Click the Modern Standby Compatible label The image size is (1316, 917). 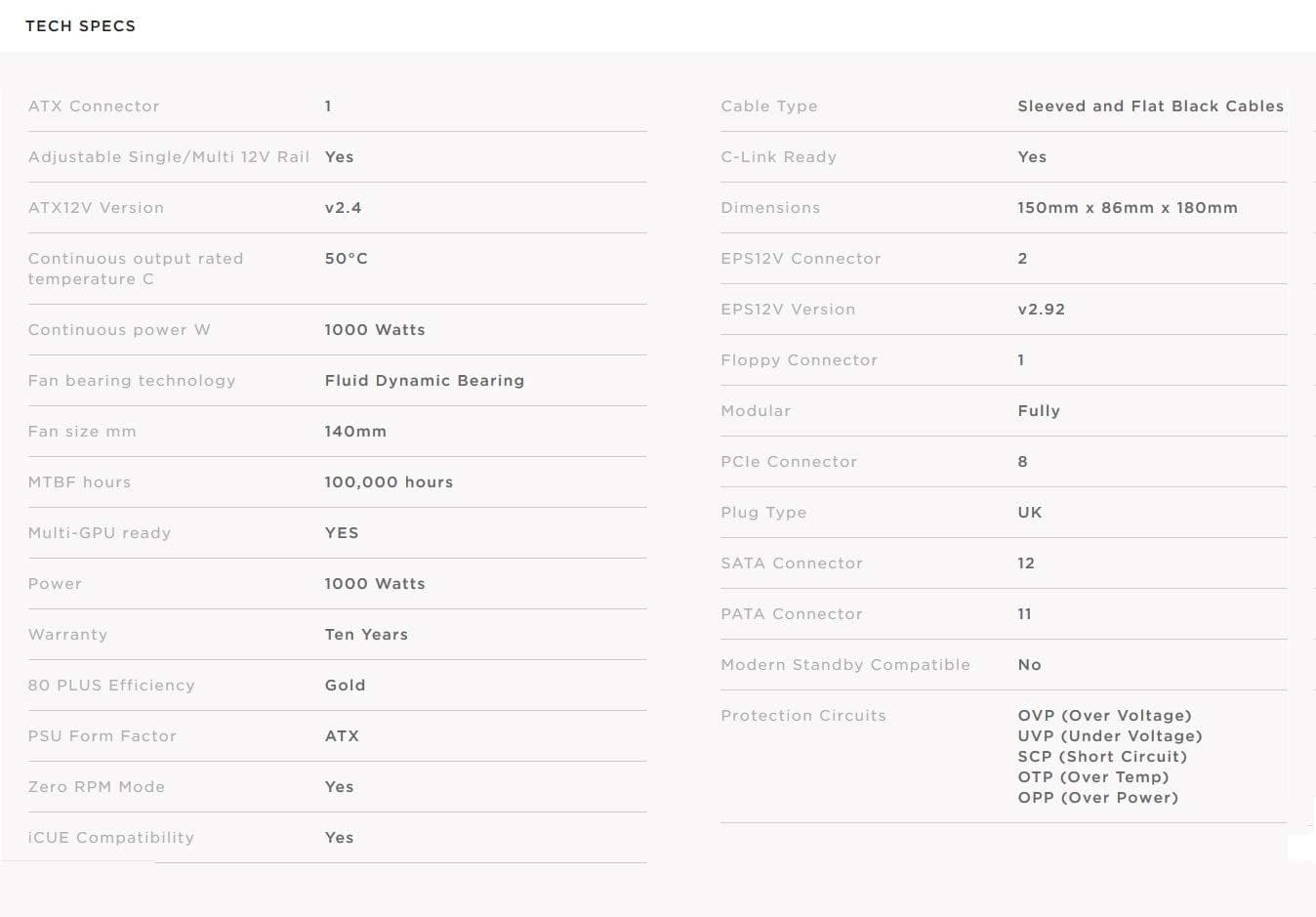(x=845, y=665)
